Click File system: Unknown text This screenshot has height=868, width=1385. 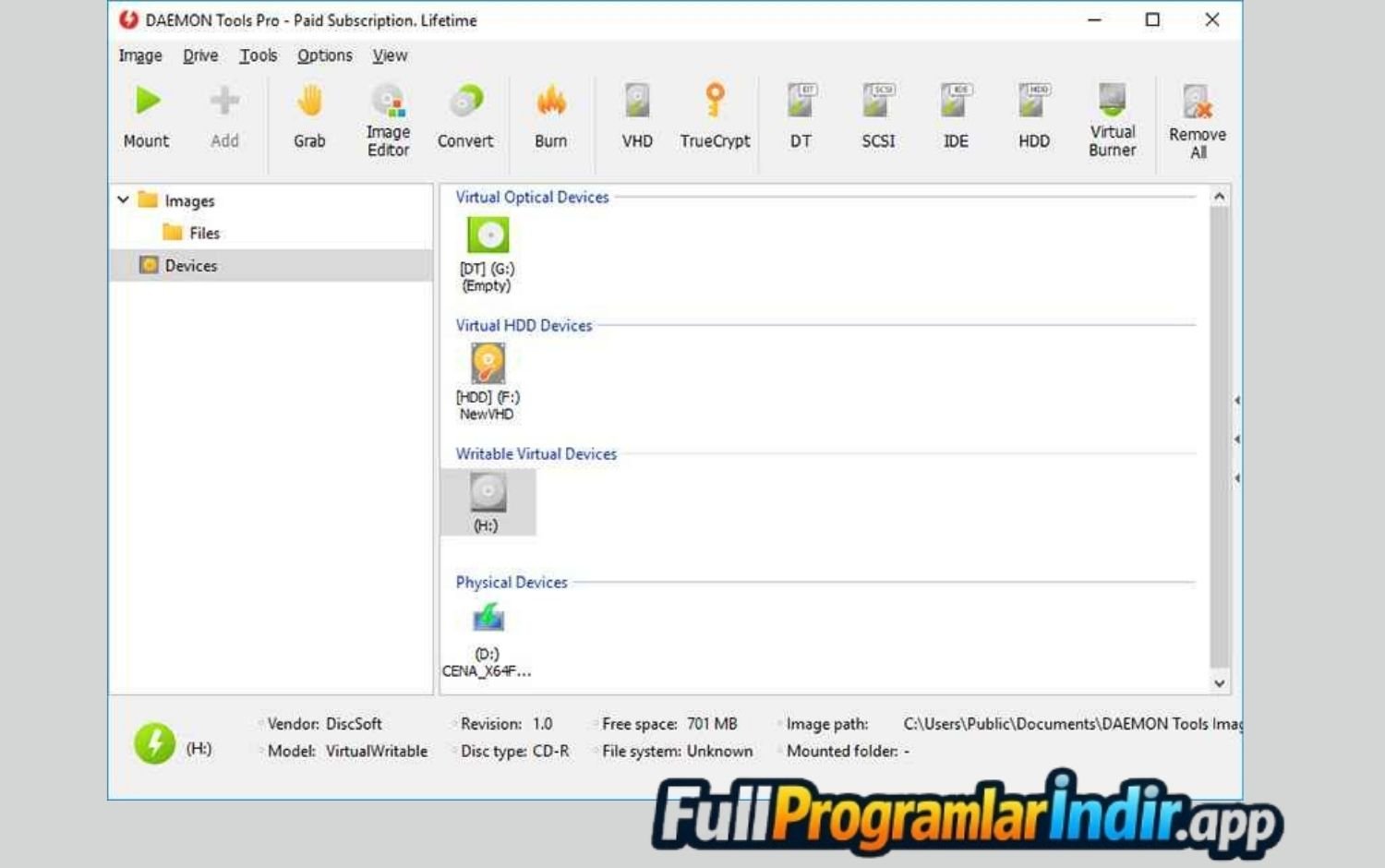pos(677,751)
